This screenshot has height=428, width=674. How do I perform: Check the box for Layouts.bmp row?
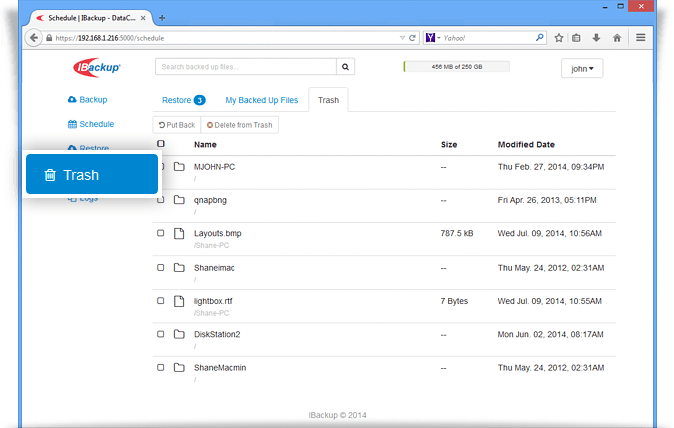pyautogui.click(x=161, y=233)
